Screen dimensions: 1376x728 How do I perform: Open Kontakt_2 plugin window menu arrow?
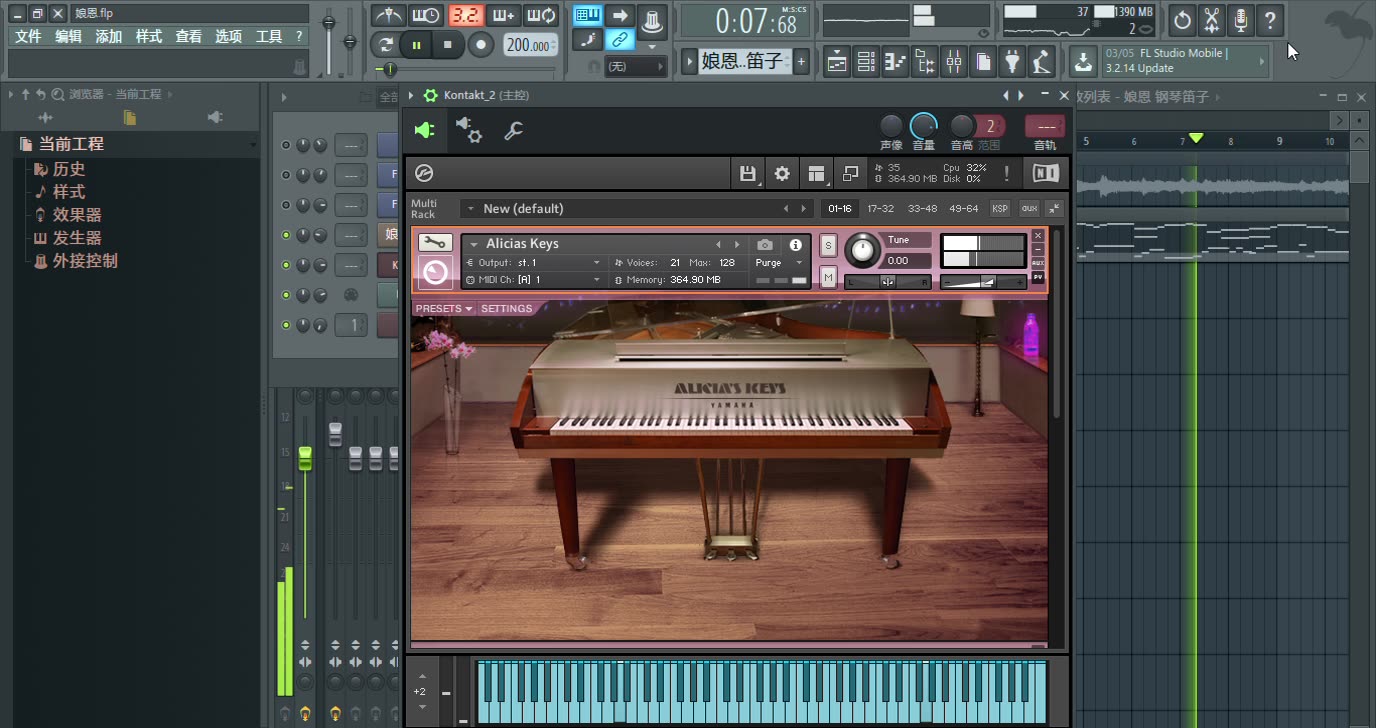click(x=411, y=95)
